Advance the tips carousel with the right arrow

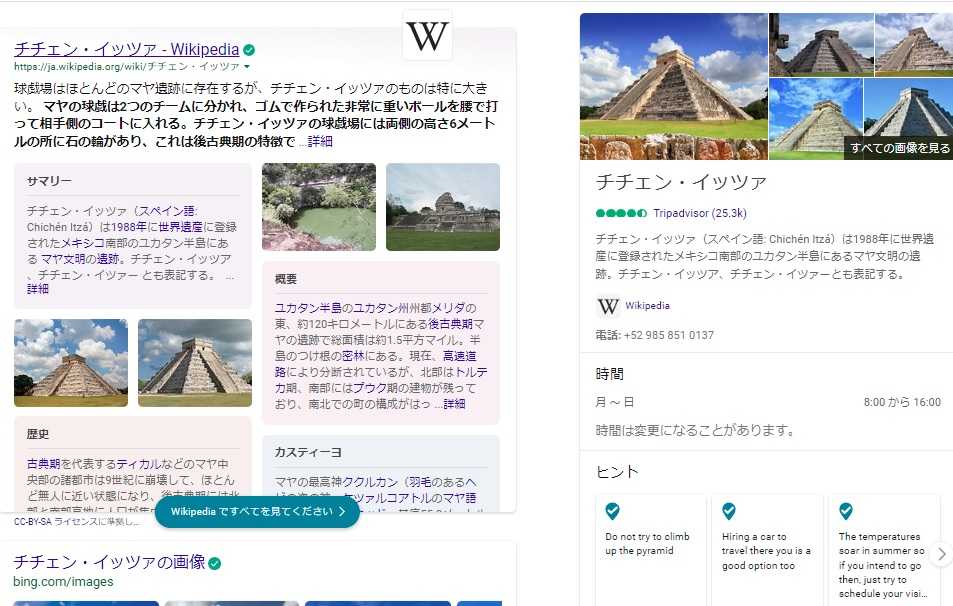tap(941, 554)
